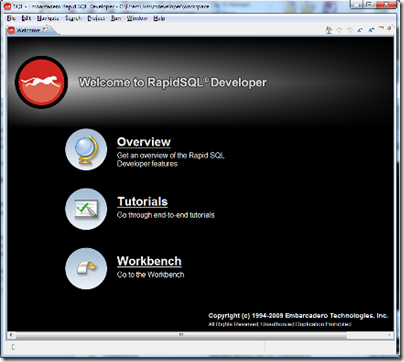Screen dimensions: 404x362
Task: Minimize the Welcome view panel
Action: click(381, 28)
